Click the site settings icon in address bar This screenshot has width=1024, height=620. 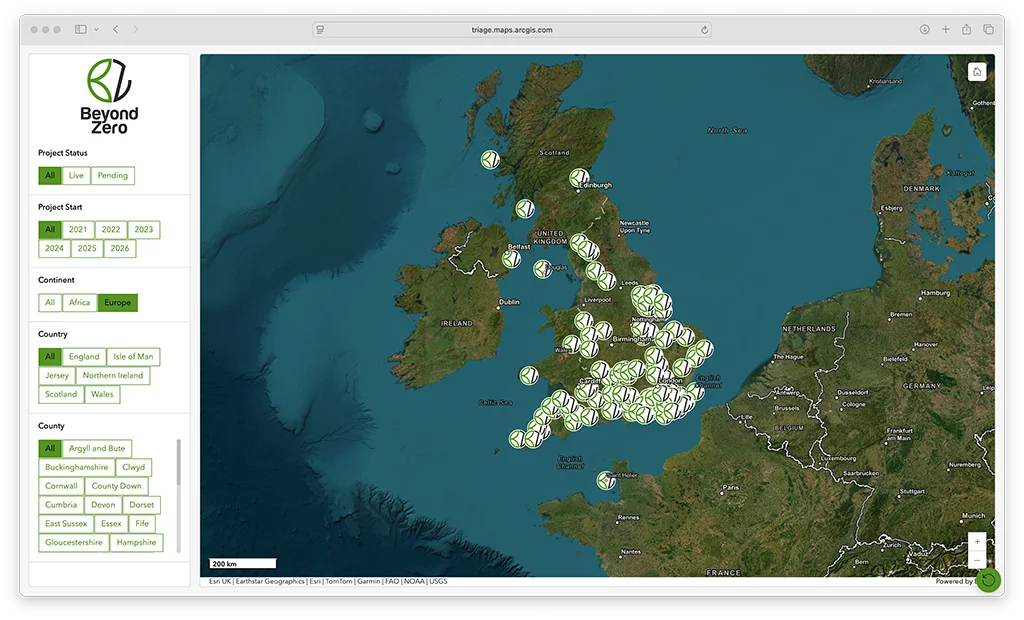pos(320,29)
